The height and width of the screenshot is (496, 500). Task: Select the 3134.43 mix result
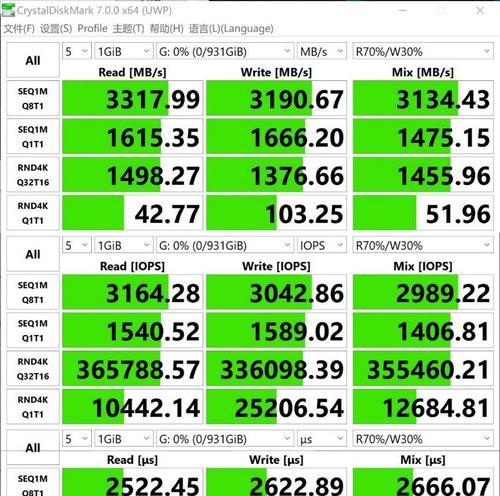click(423, 99)
